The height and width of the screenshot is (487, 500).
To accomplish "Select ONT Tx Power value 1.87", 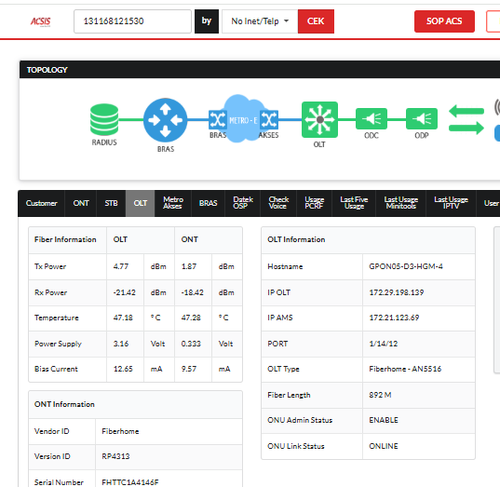I will coord(189,267).
